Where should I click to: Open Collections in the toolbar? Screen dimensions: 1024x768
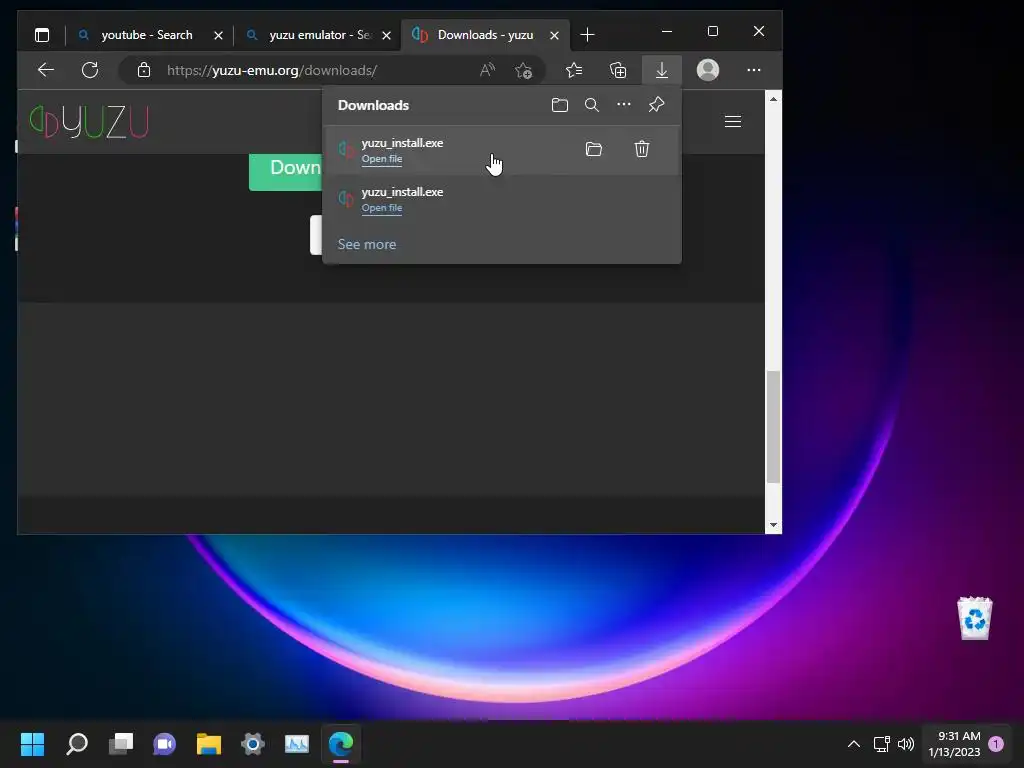pyautogui.click(x=618, y=70)
